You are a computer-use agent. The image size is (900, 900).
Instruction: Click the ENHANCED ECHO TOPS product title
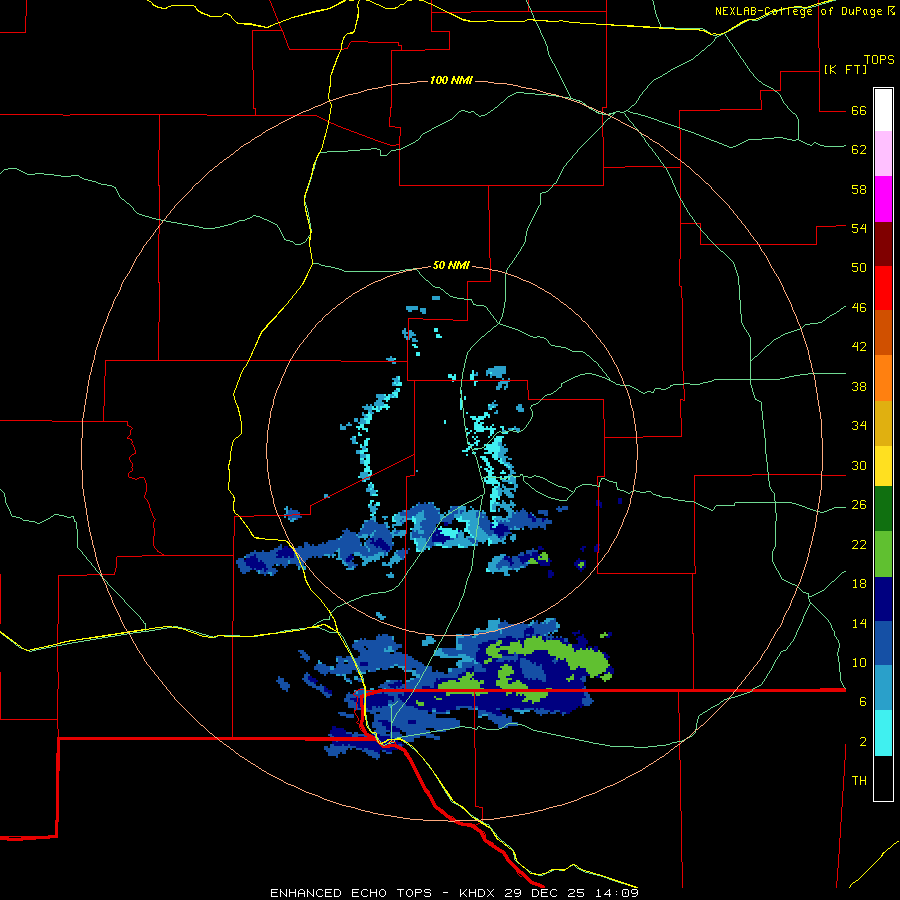tap(351, 893)
